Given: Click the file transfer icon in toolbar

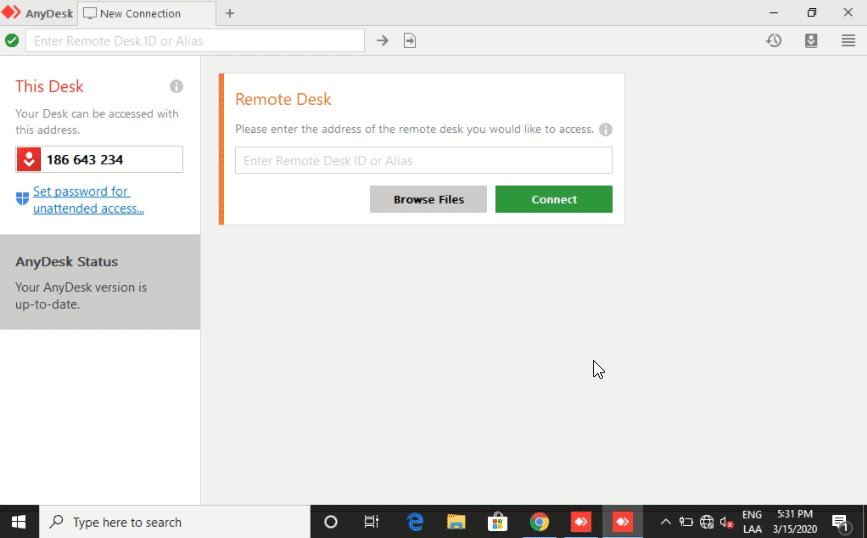Looking at the screenshot, I should pos(410,40).
